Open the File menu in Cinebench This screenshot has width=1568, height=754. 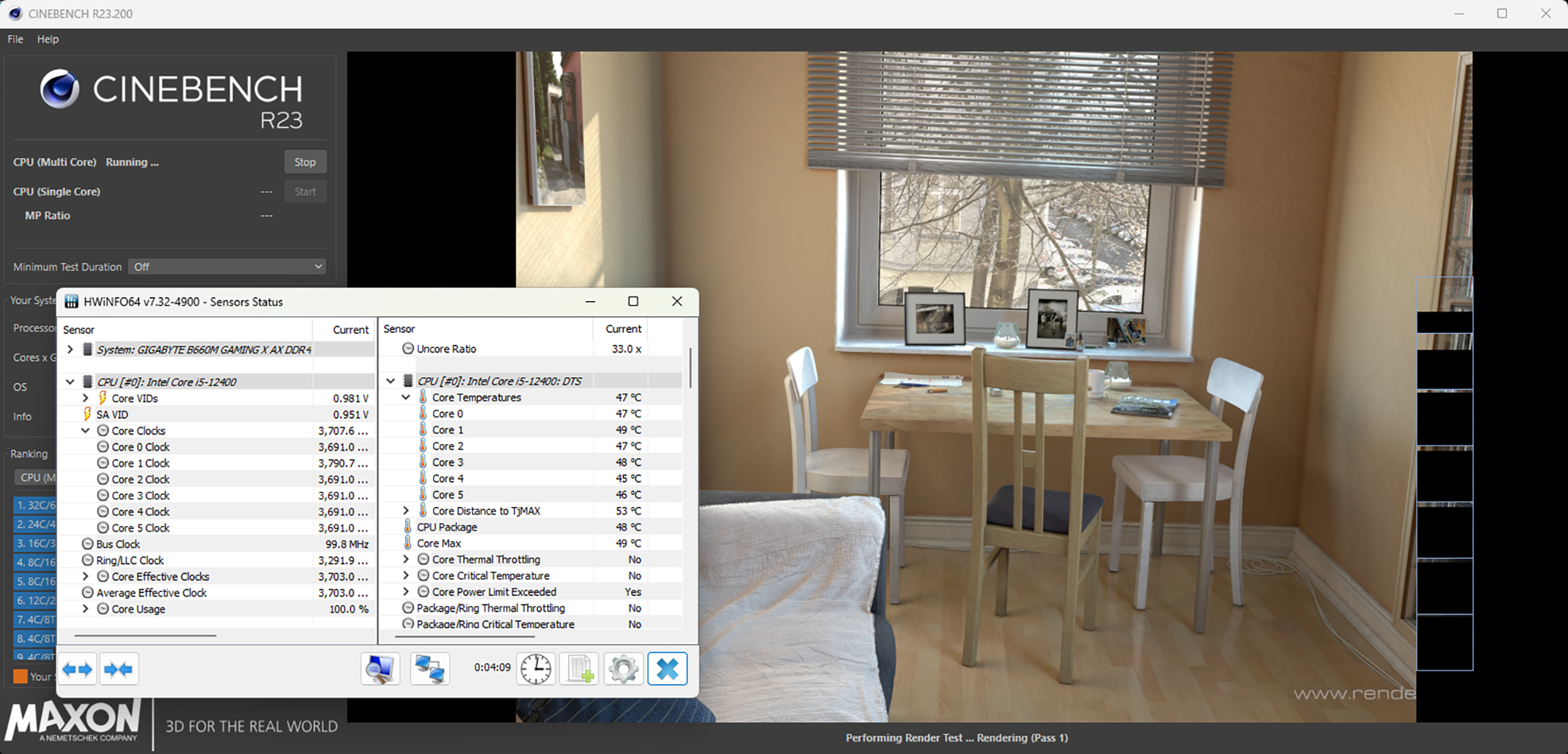[x=15, y=39]
